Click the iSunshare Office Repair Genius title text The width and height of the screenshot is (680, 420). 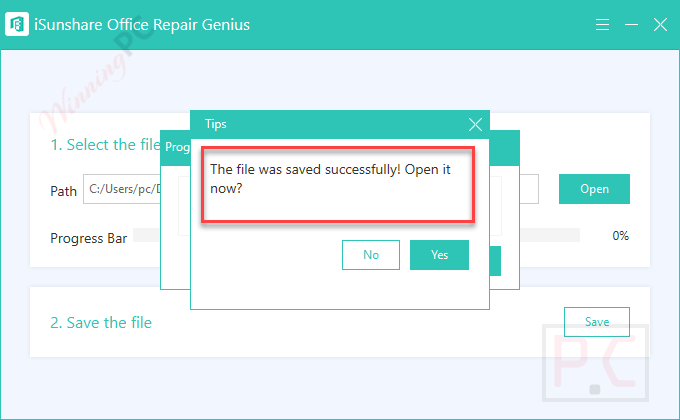[142, 24]
